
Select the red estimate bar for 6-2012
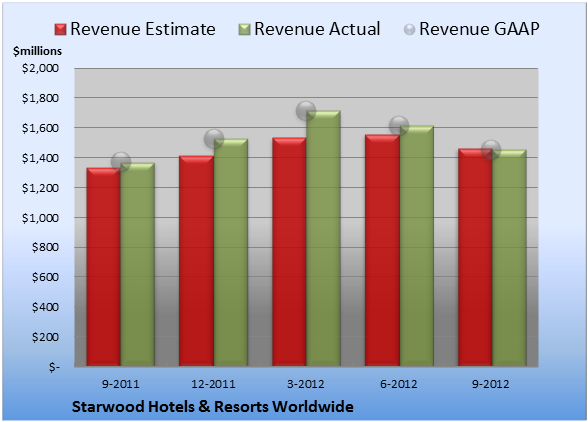[382, 250]
